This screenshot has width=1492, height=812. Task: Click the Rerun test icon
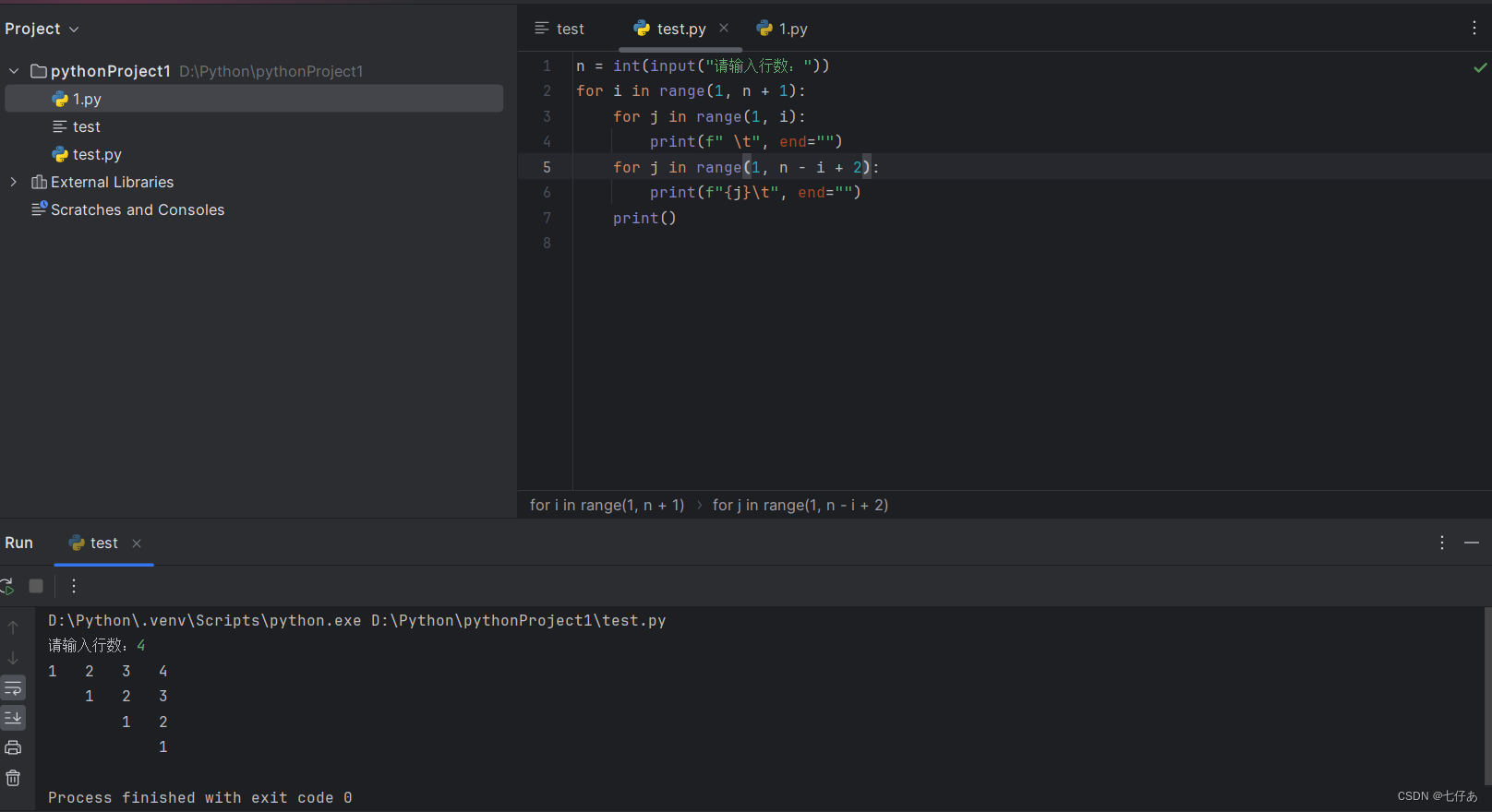7,586
